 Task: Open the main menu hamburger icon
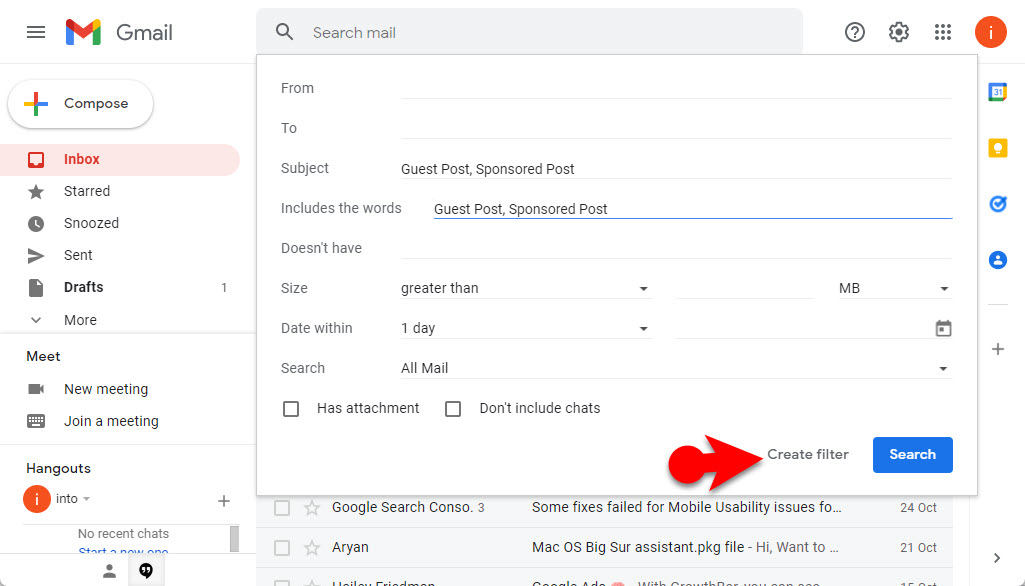point(36,32)
